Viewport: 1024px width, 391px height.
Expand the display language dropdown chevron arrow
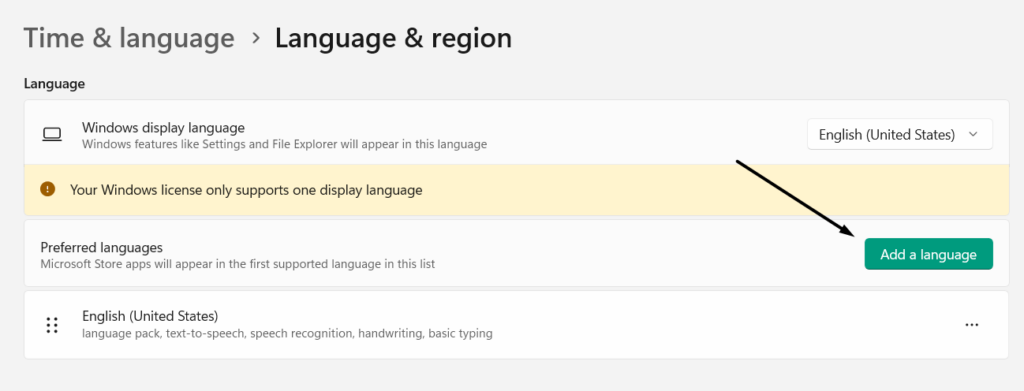point(973,134)
